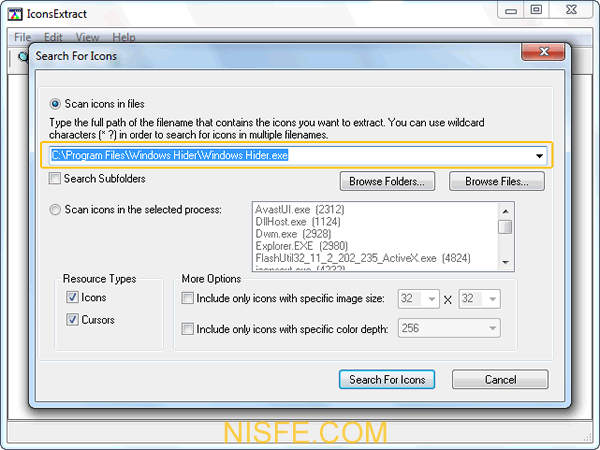Open the Edit menu
The height and width of the screenshot is (450, 600).
click(x=53, y=37)
